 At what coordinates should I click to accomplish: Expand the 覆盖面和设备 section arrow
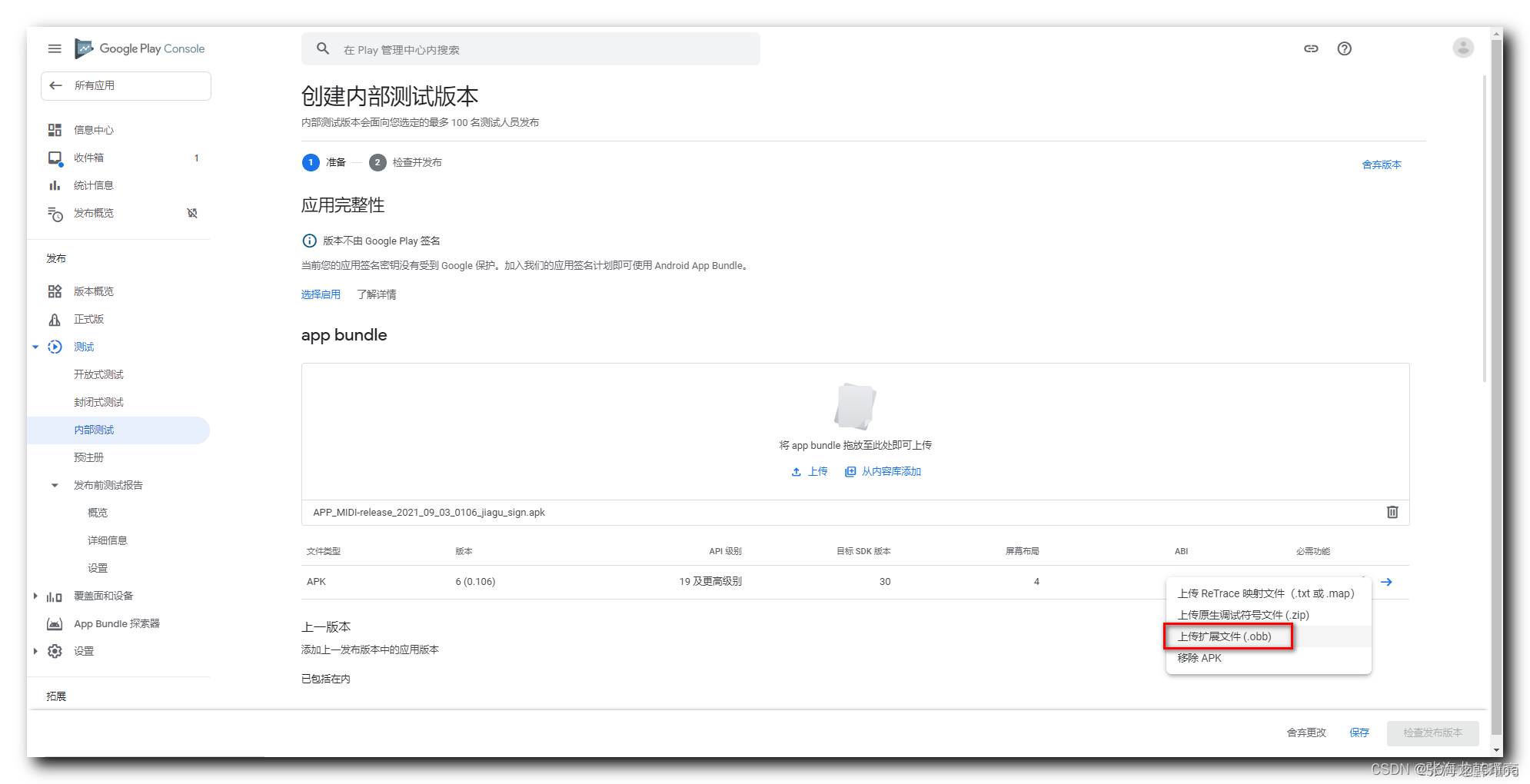[35, 596]
